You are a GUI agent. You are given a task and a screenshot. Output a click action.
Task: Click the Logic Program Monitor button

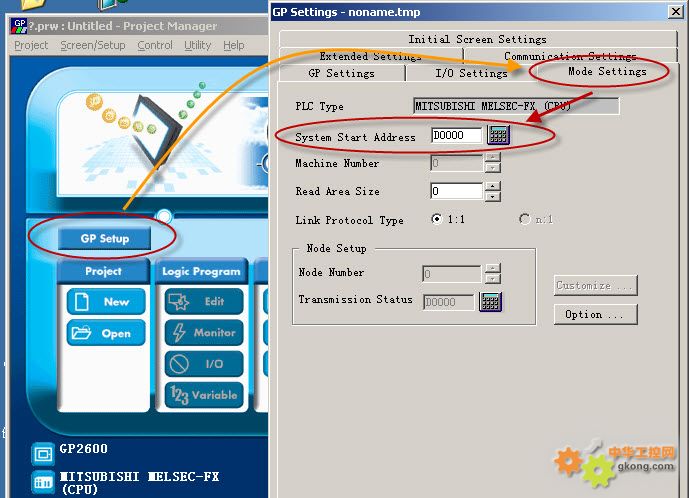tap(204, 333)
